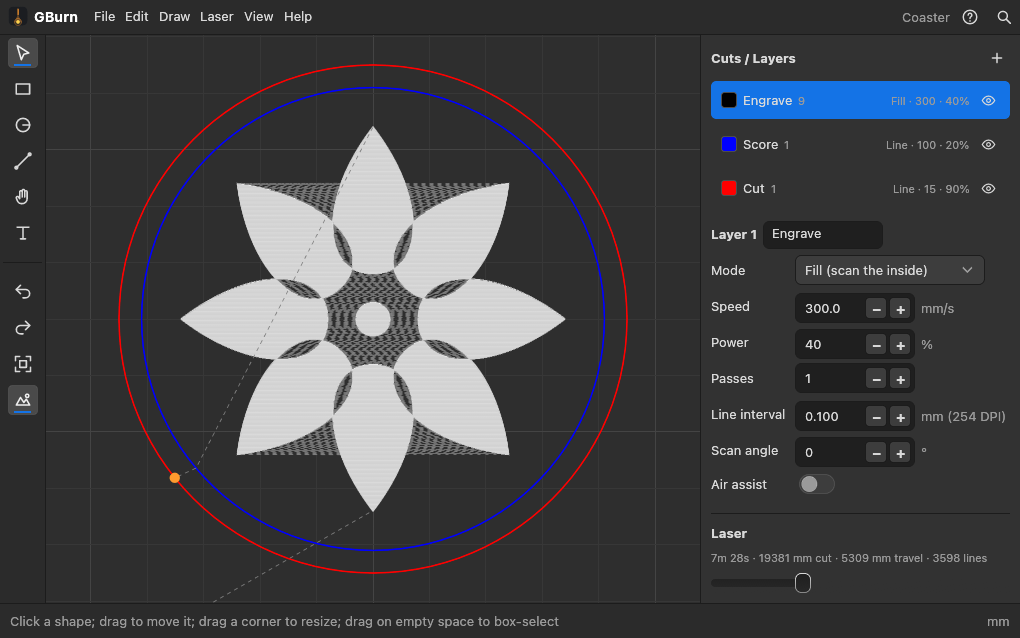Viewport: 1020px width, 638px height.
Task: Increase Speed with plus button
Action: point(900,309)
